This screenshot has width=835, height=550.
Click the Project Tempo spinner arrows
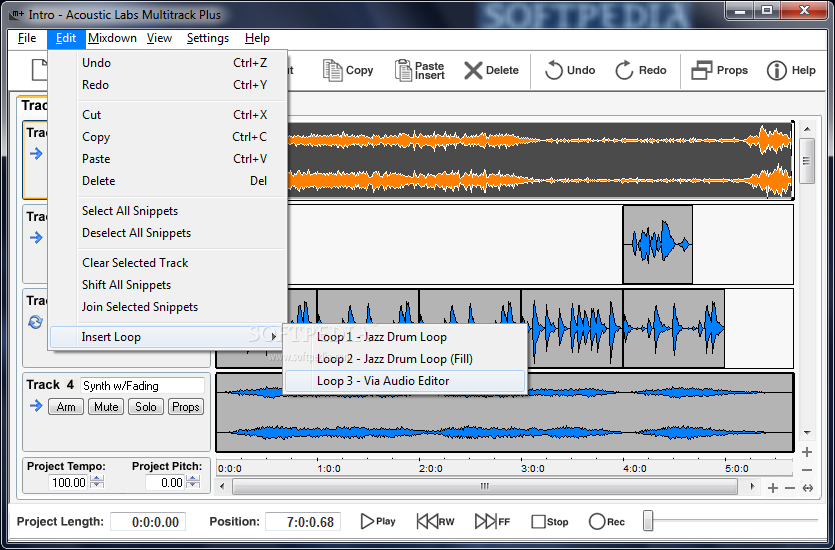coord(97,482)
